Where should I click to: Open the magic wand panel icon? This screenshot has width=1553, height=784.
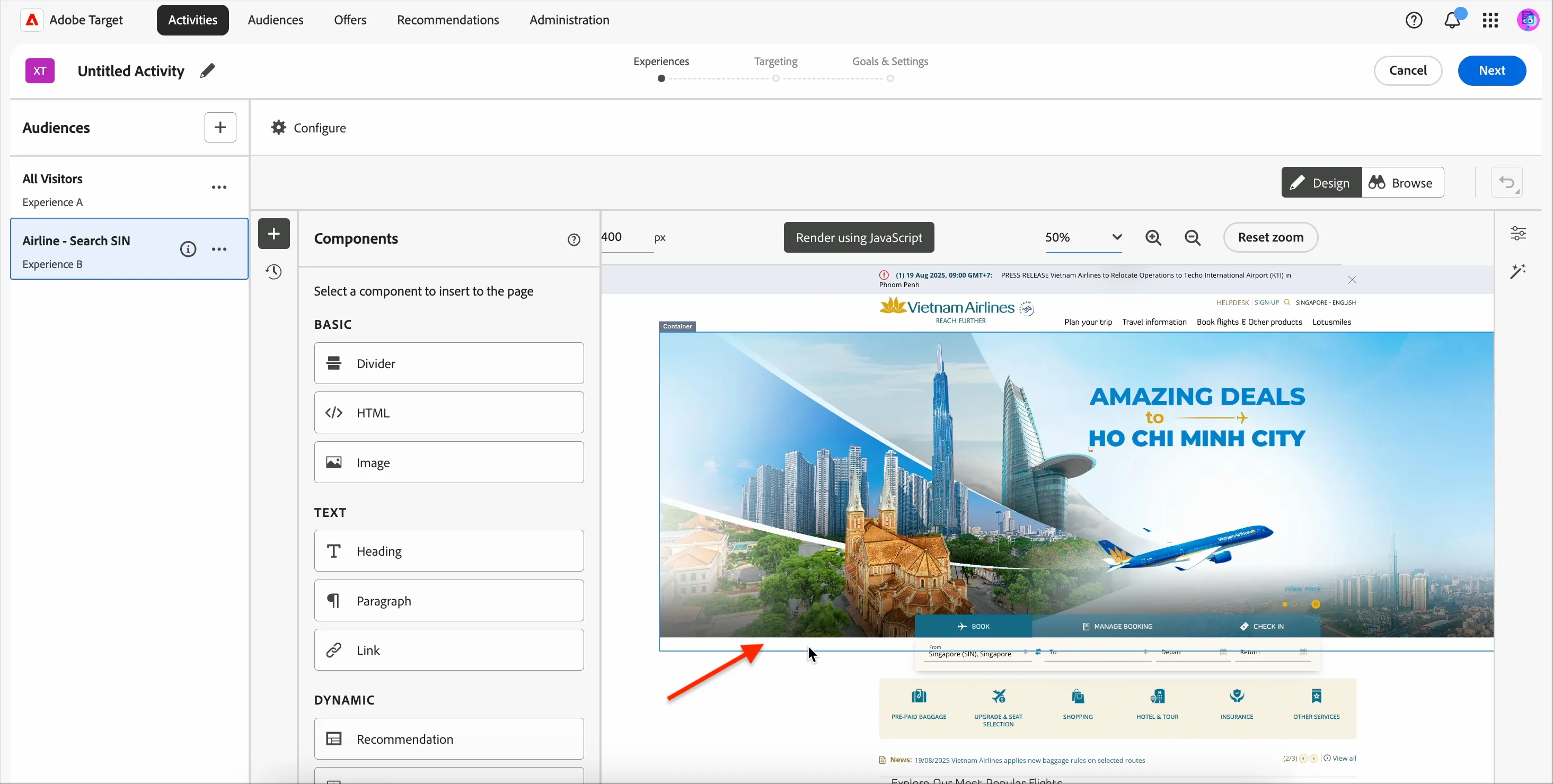[x=1518, y=271]
